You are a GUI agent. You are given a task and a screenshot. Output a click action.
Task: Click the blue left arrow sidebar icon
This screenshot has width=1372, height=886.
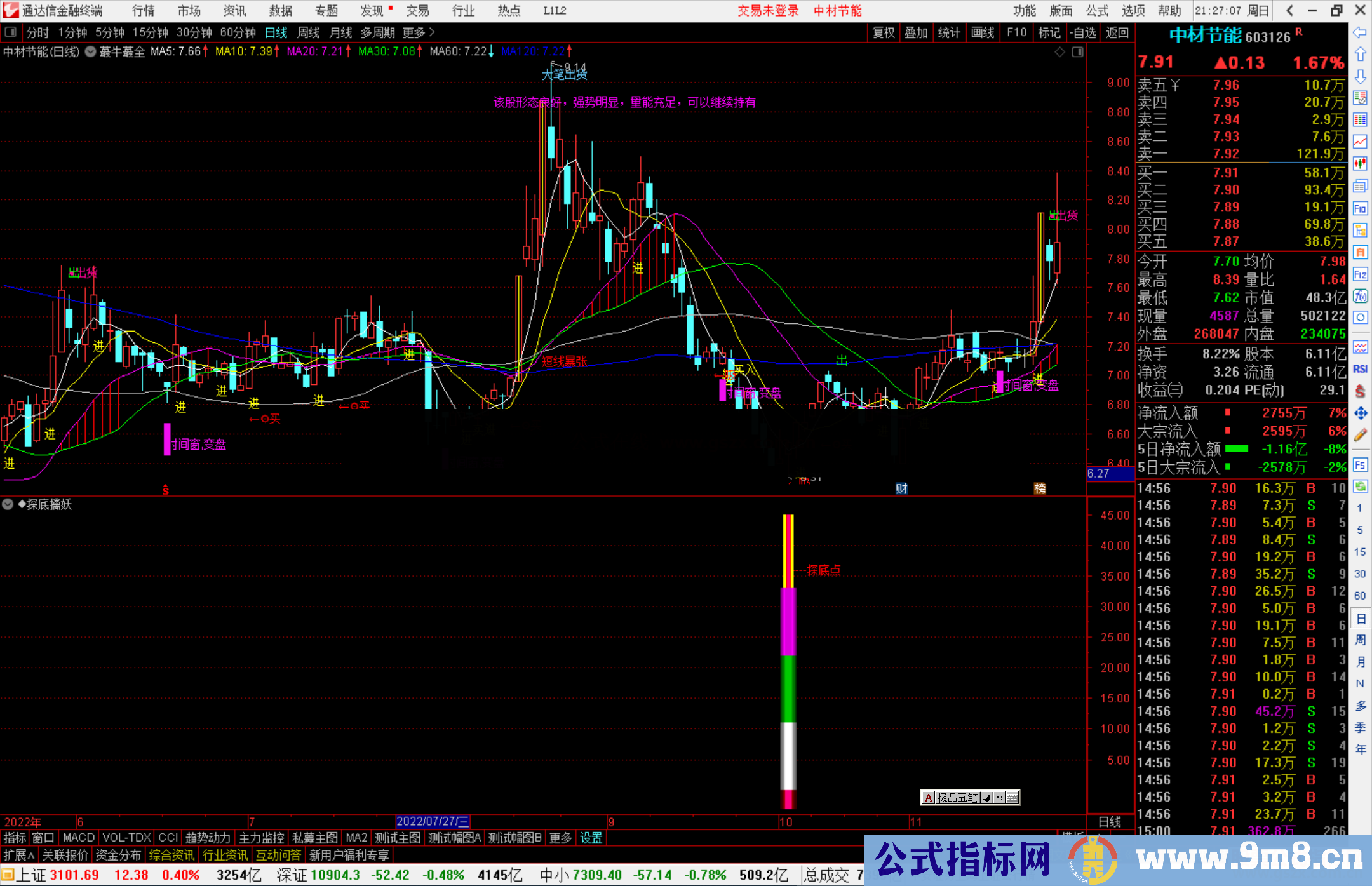[x=1360, y=32]
